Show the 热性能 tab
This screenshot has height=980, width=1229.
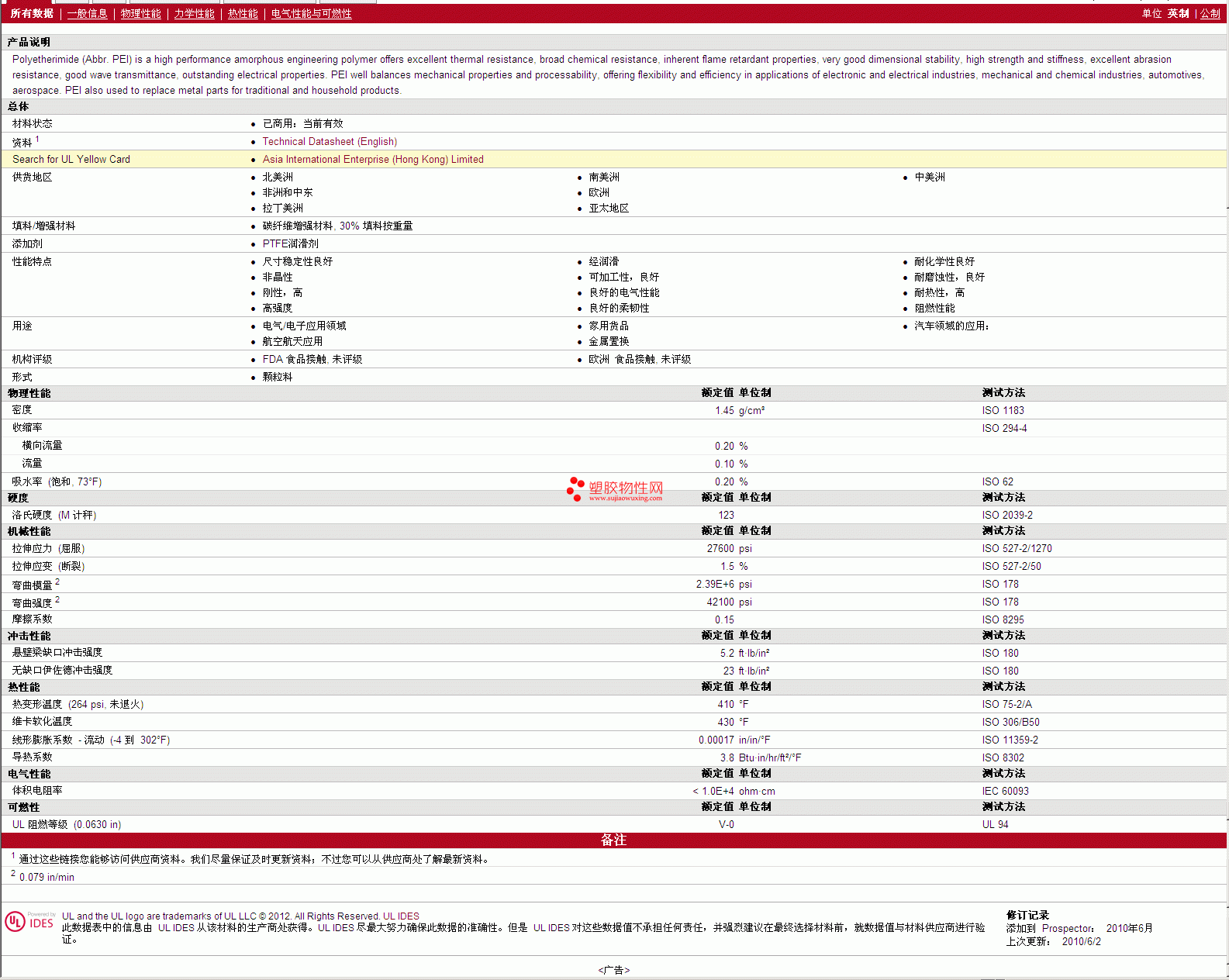coord(243,14)
